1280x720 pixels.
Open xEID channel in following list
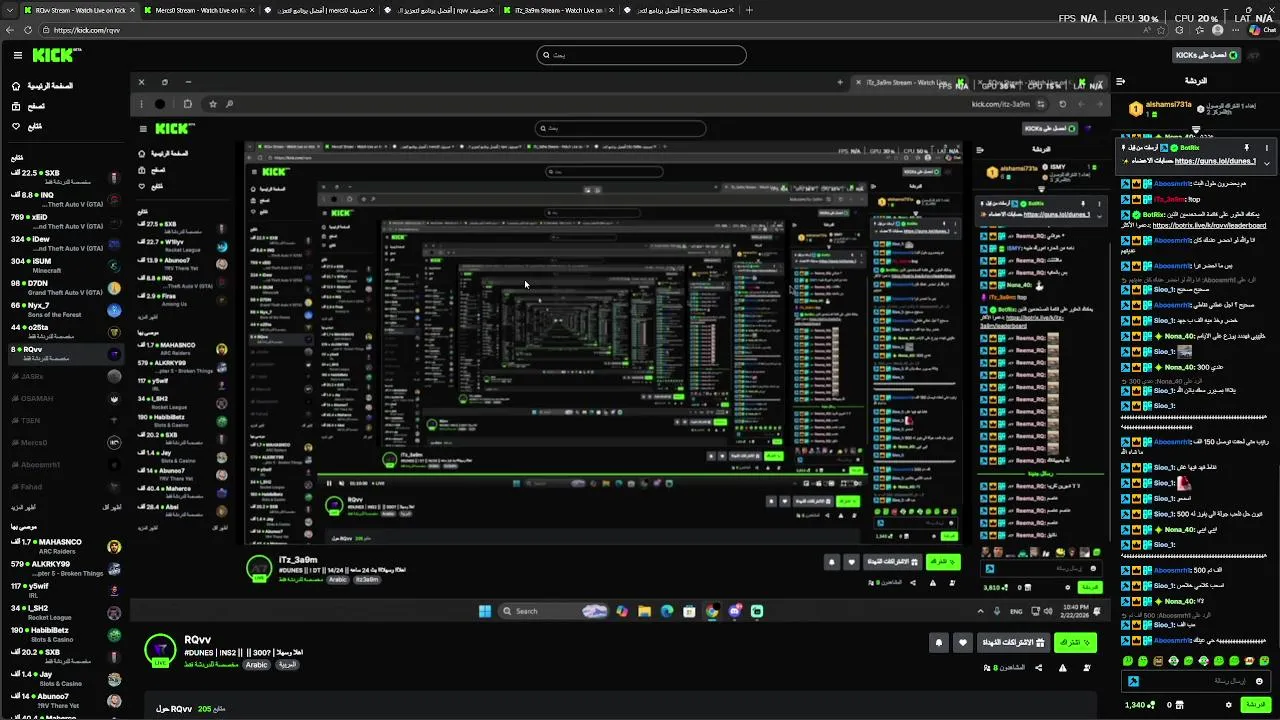[x=65, y=222]
